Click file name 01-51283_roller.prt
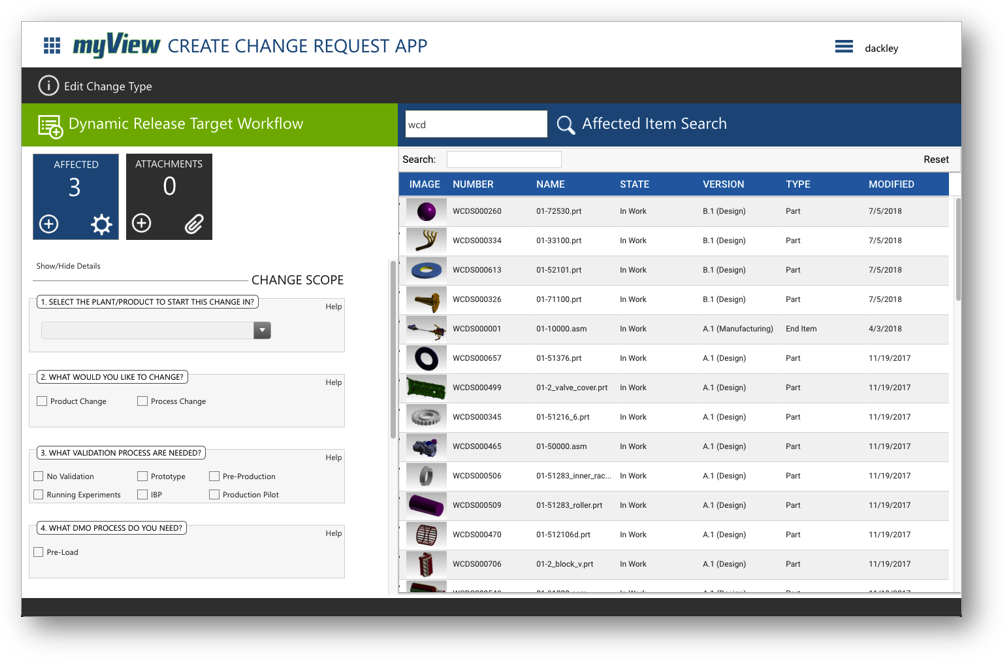The image size is (1004, 659). pos(569,505)
